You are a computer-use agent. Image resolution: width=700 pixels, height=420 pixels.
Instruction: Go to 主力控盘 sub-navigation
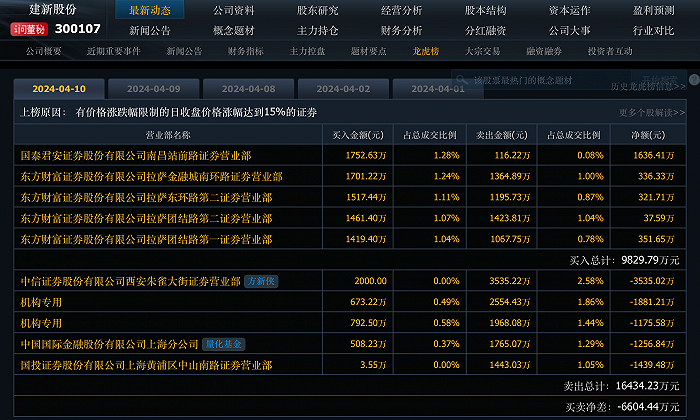[307, 51]
